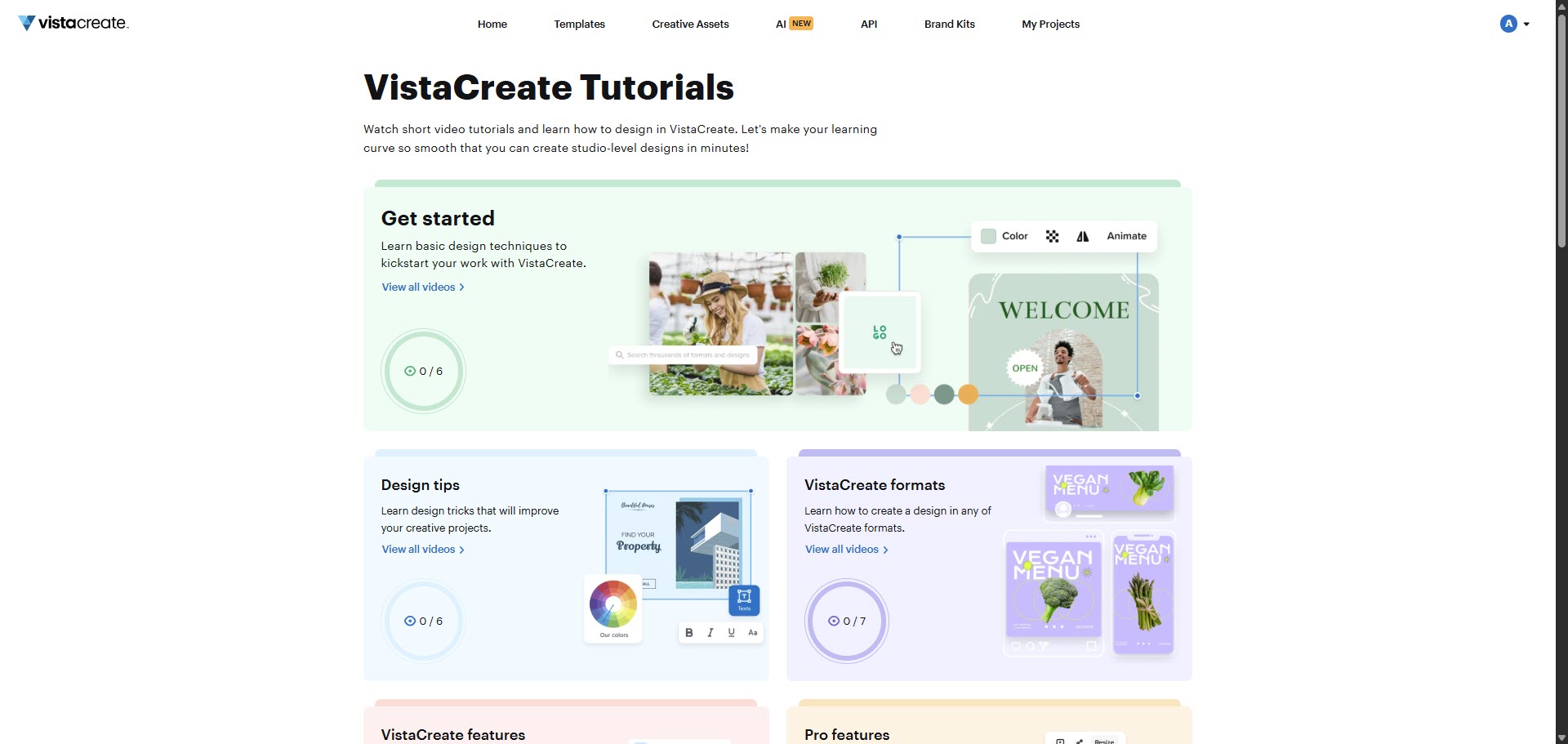Click the VistaCreate formats 0/7 progress circle
The image size is (1568, 744).
click(847, 621)
